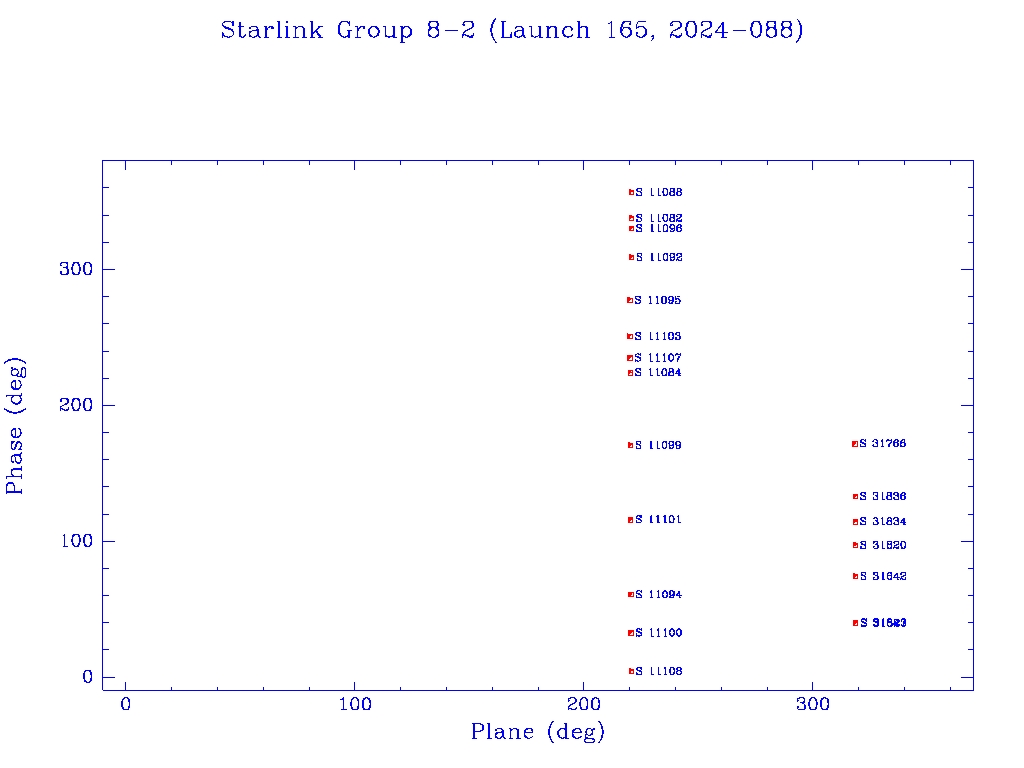Screen dimensions: 1024x768
Task: Click the 0 tick label on Plane axis
Action: pyautogui.click(x=125, y=704)
